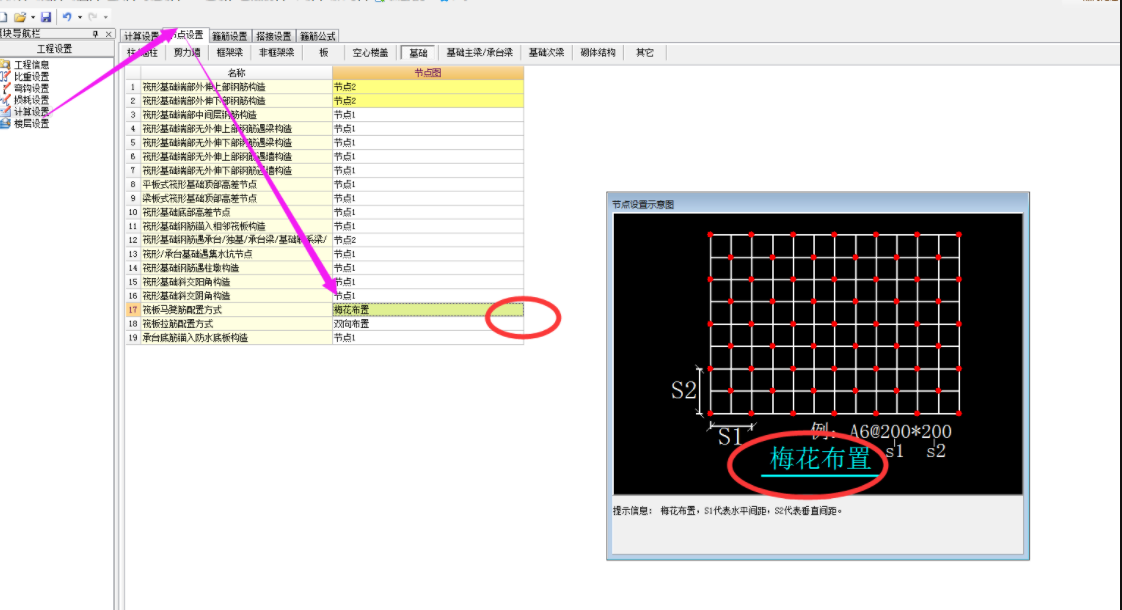Click the 比重设置 icon in navigation

6,76
